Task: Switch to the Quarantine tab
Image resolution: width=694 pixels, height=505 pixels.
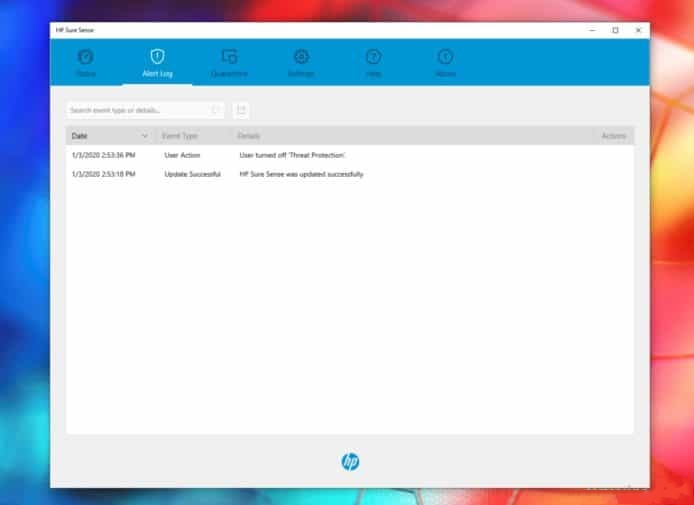Action: click(229, 63)
